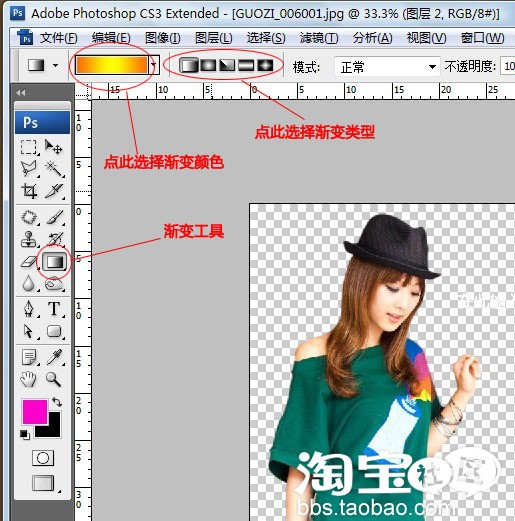Swap foreground and background colors
This screenshot has height=521, width=515.
click(57, 402)
